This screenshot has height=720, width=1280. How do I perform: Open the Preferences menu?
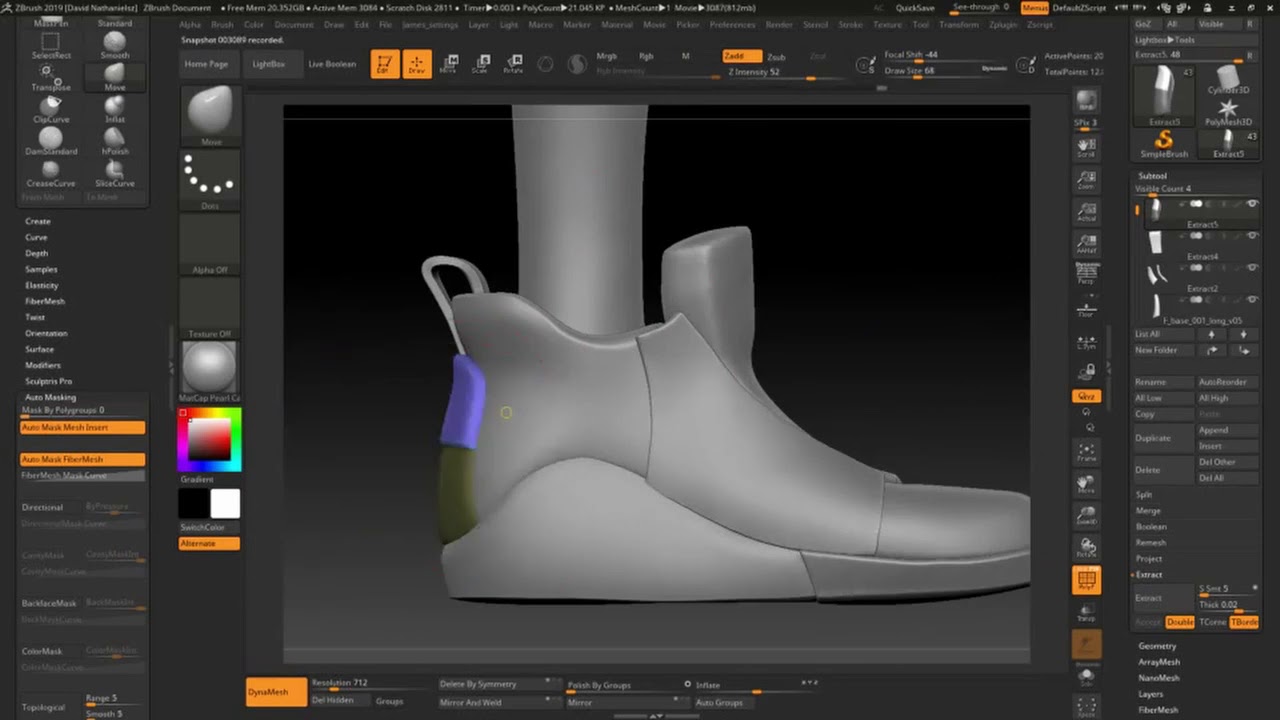(x=732, y=24)
